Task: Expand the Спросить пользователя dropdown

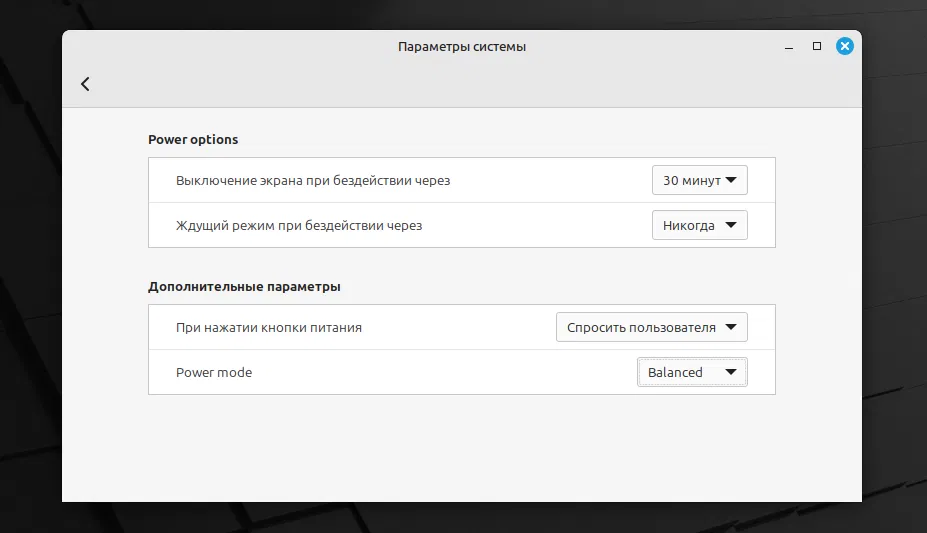Action: [651, 327]
